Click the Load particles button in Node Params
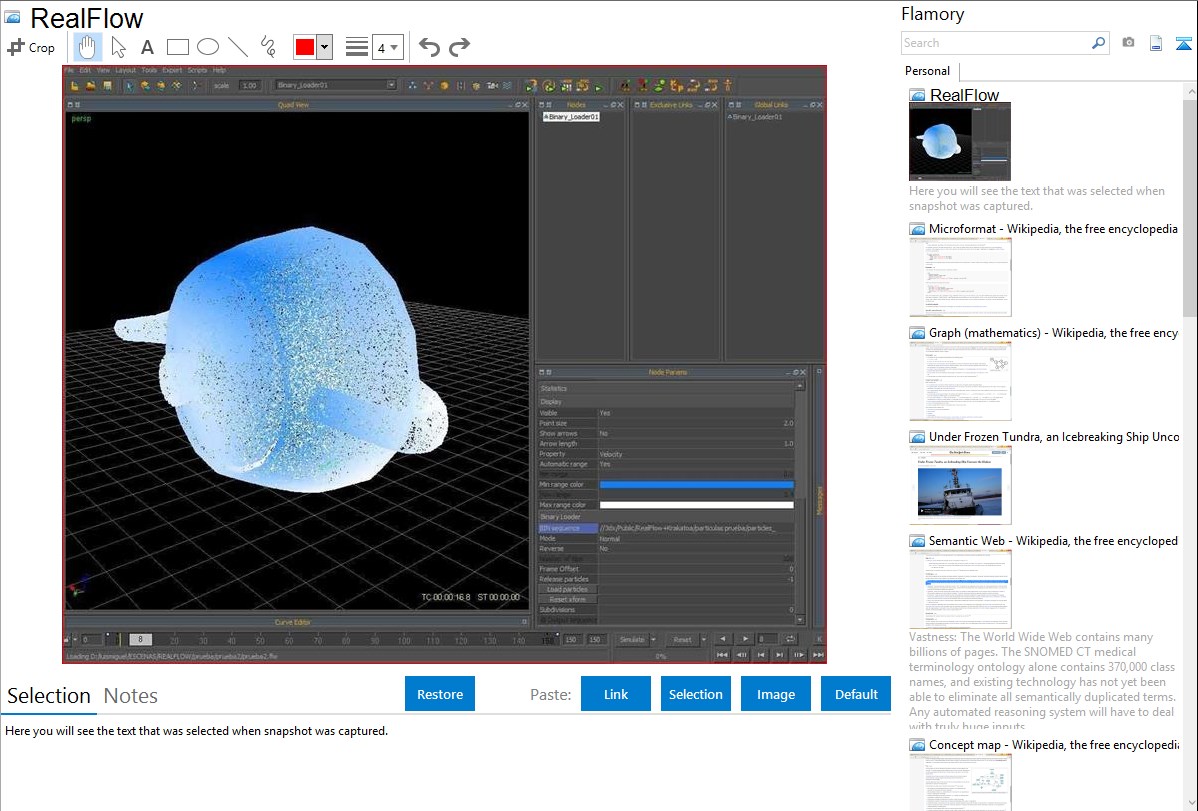This screenshot has height=811, width=1198. [x=568, y=589]
